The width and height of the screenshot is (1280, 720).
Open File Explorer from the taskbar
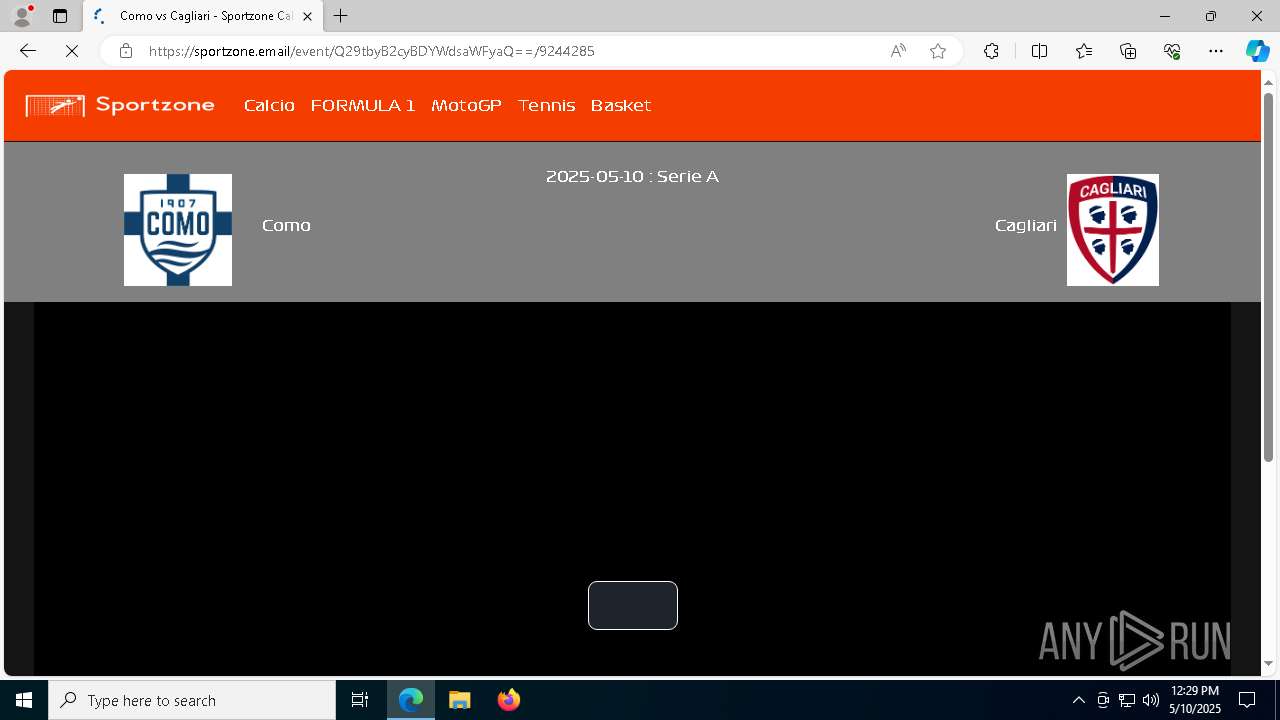460,700
